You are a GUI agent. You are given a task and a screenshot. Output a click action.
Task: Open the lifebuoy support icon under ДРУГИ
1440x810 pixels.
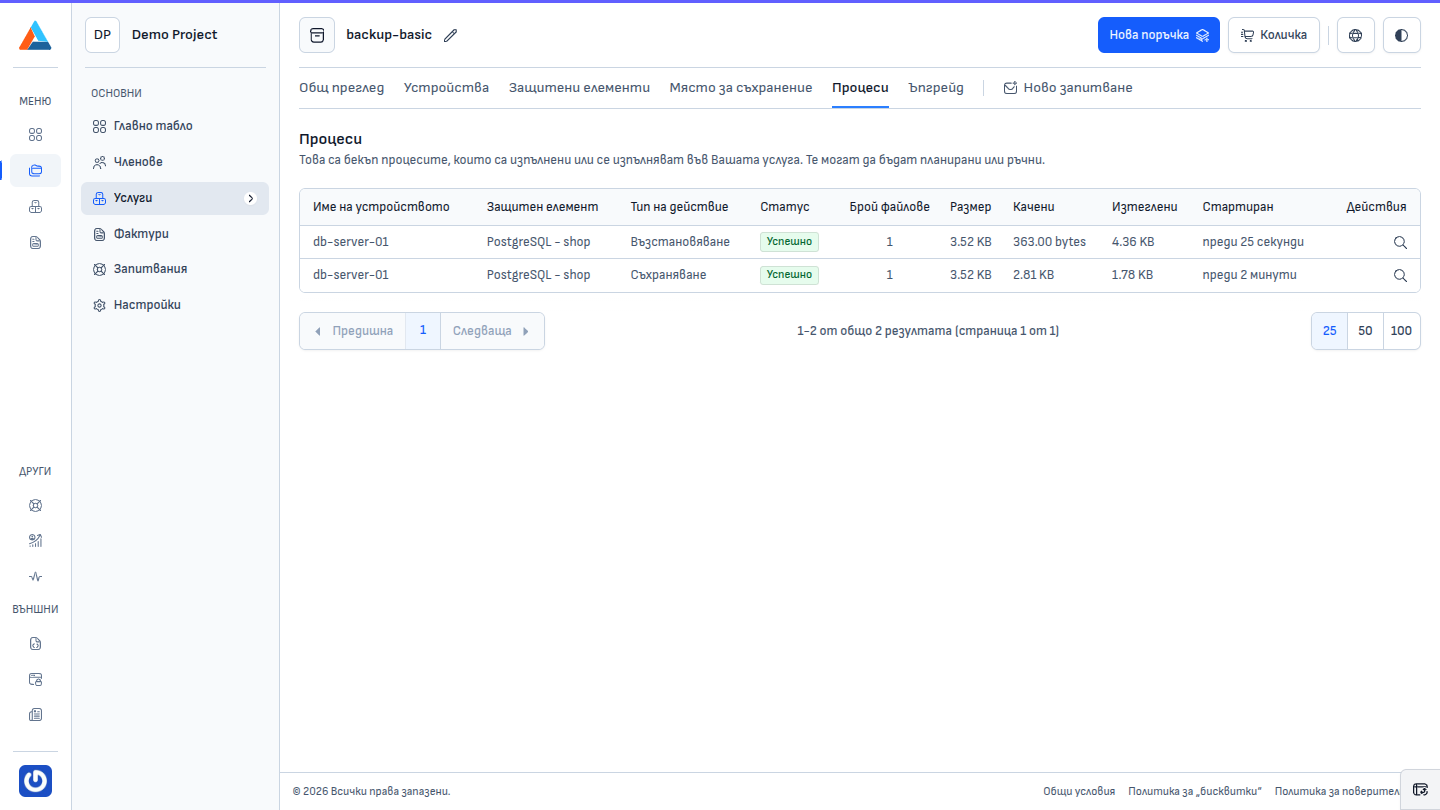click(x=35, y=505)
